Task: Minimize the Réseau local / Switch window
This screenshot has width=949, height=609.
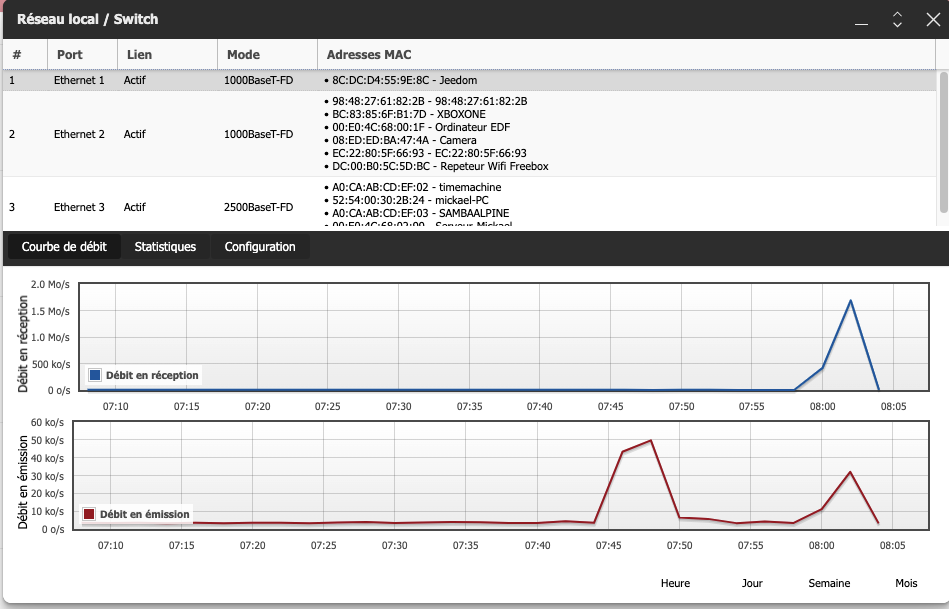Action: (x=861, y=20)
